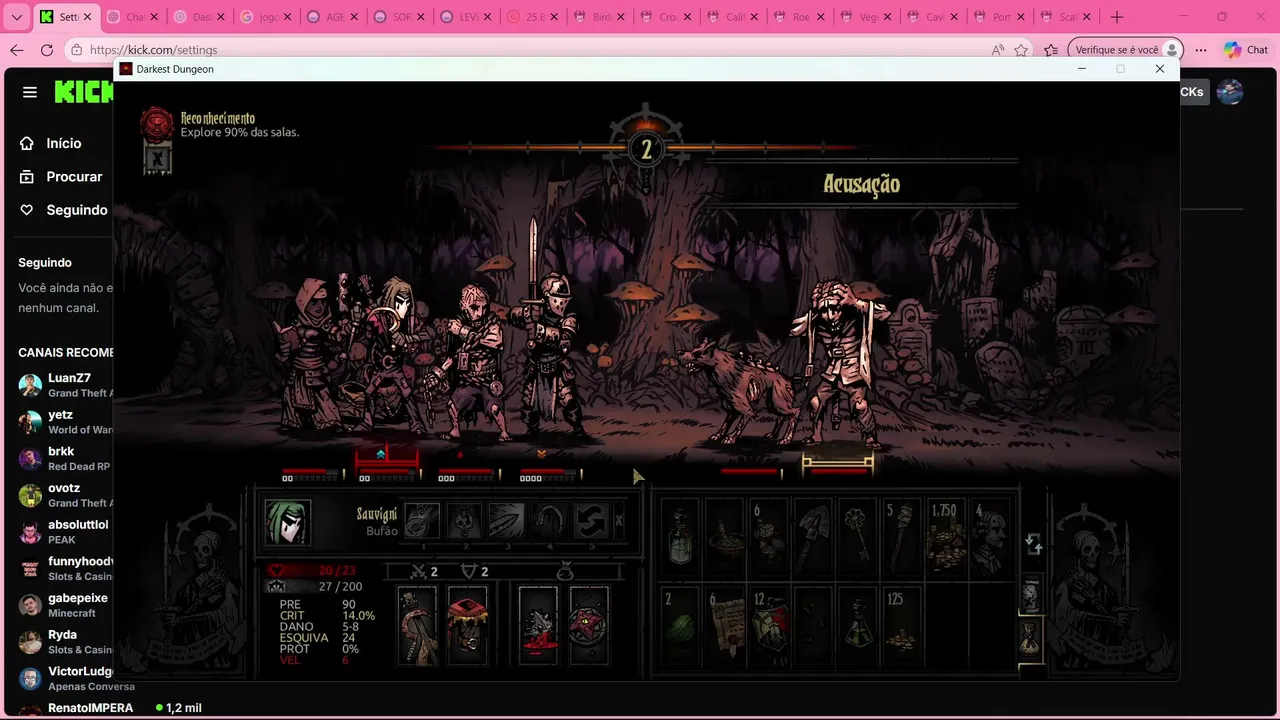This screenshot has height=720, width=1280.
Task: Select the move-swap skill with two arrows
Action: [590, 521]
